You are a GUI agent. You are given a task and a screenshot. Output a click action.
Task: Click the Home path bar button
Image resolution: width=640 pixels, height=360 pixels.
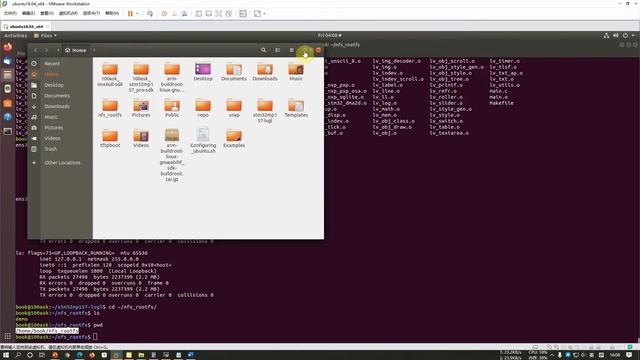click(x=76, y=50)
